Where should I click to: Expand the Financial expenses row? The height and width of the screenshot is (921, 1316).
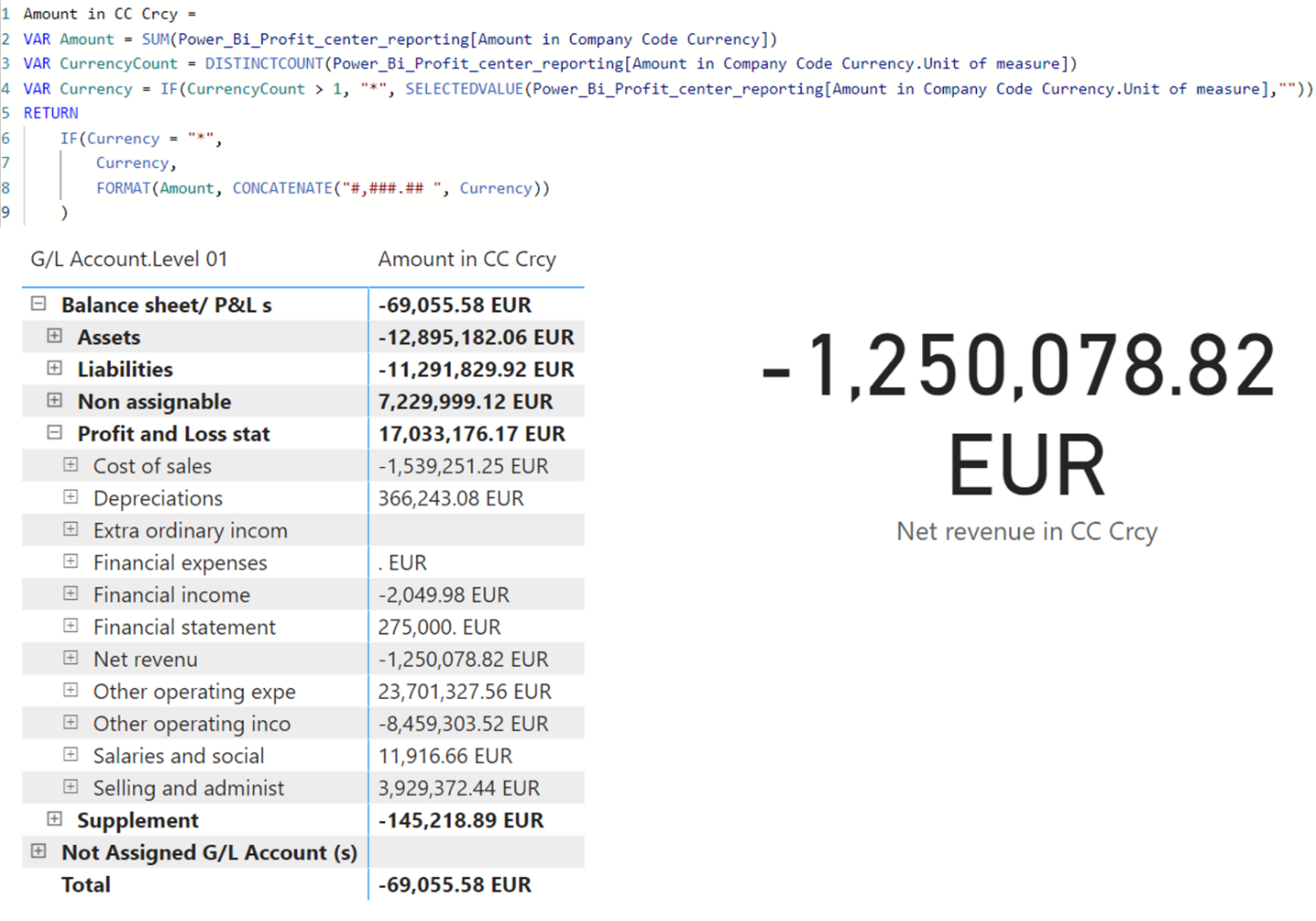(70, 561)
